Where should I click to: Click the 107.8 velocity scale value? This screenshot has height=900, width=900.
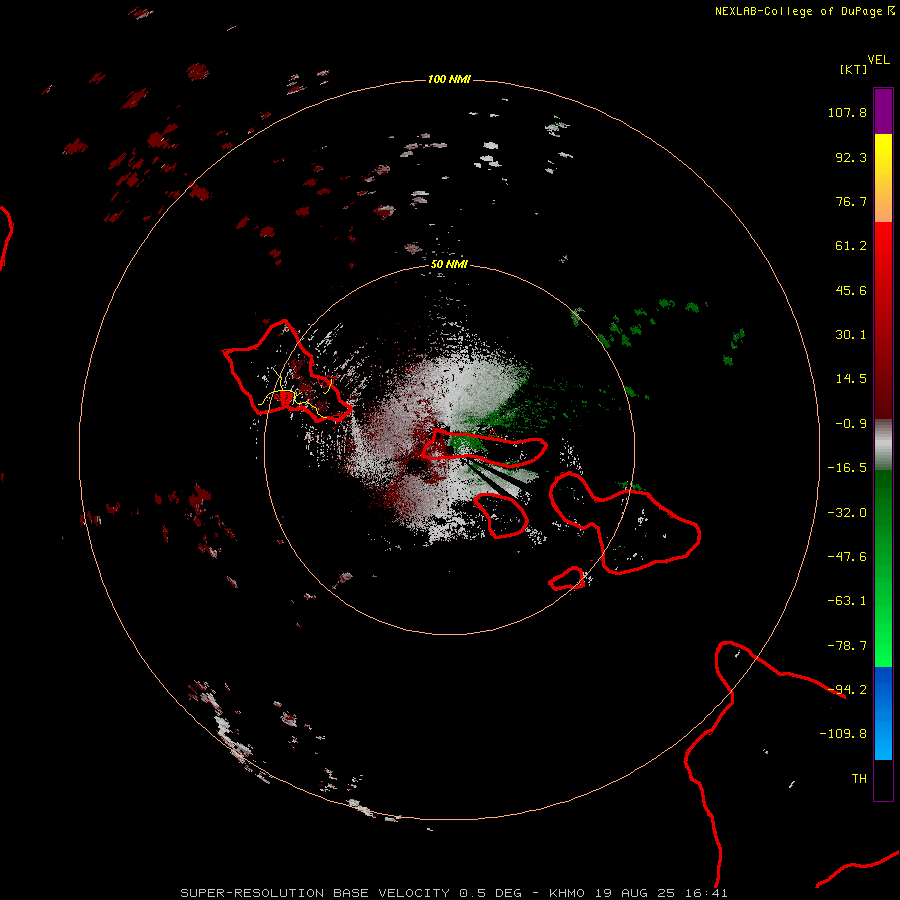pyautogui.click(x=847, y=112)
